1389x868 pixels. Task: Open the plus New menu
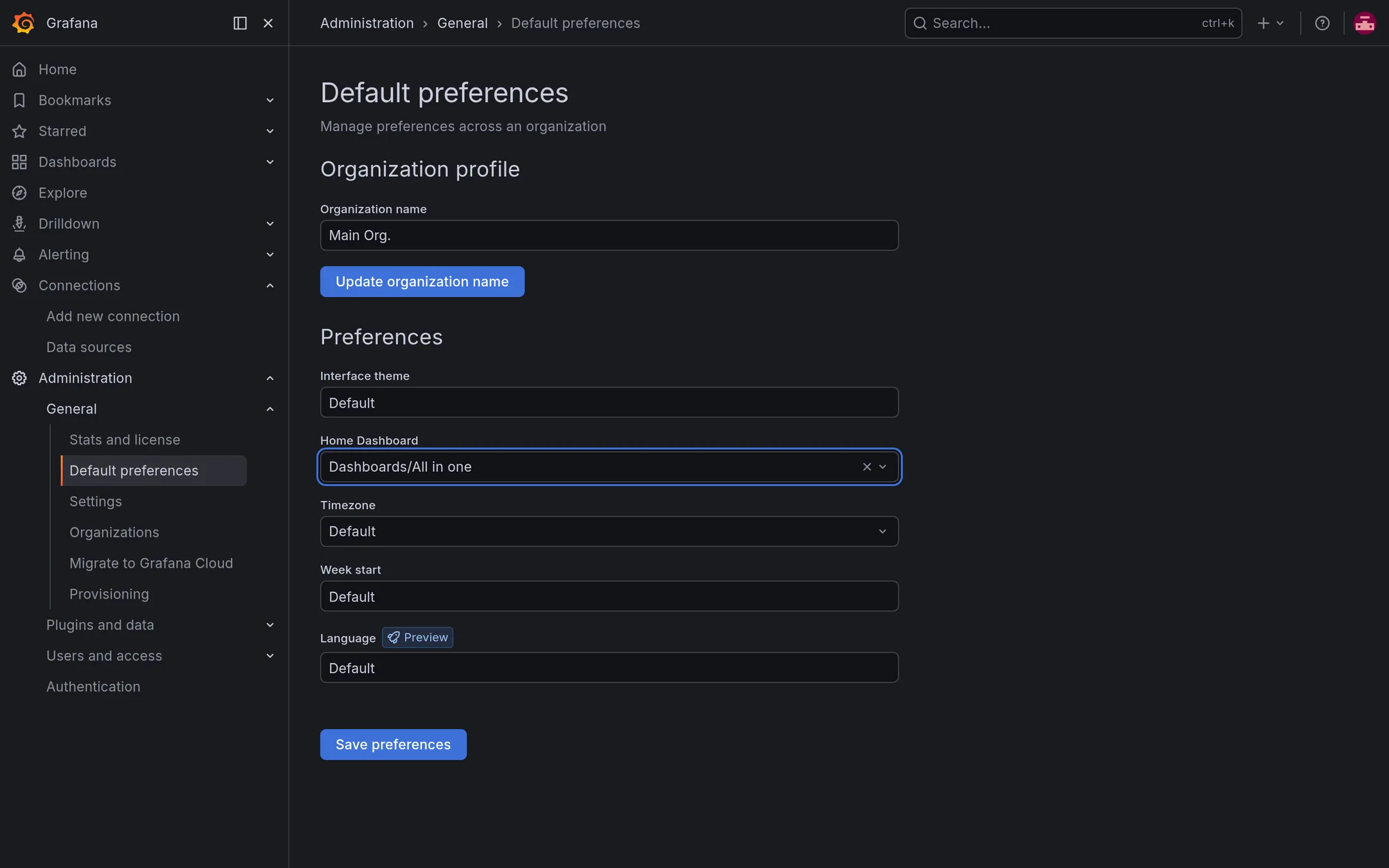pyautogui.click(x=1271, y=23)
